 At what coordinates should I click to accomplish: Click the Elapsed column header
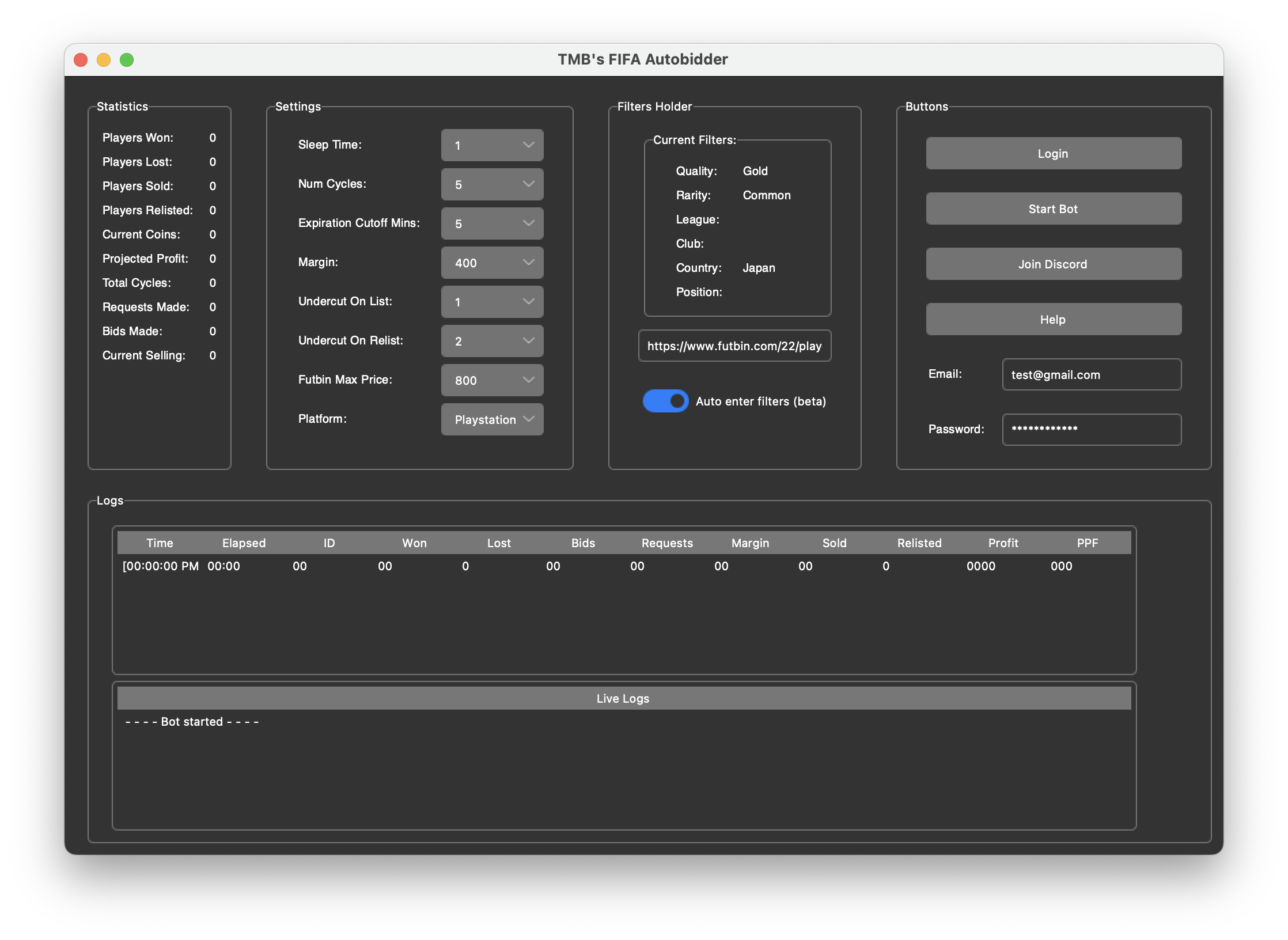pos(244,543)
